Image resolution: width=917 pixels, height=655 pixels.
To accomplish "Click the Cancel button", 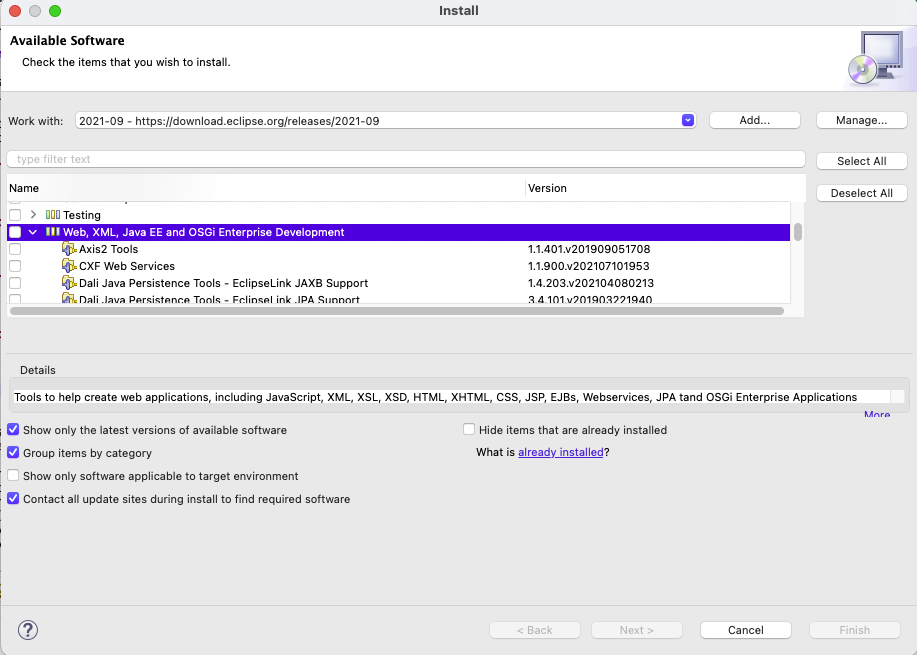I will click(746, 630).
